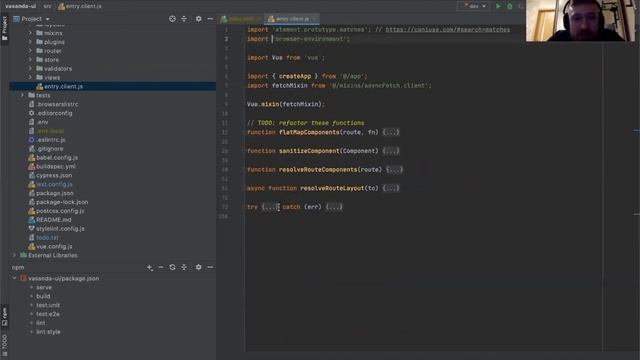Expand the tests folder
Image resolution: width=640 pixels, height=360 pixels.
click(x=22, y=95)
